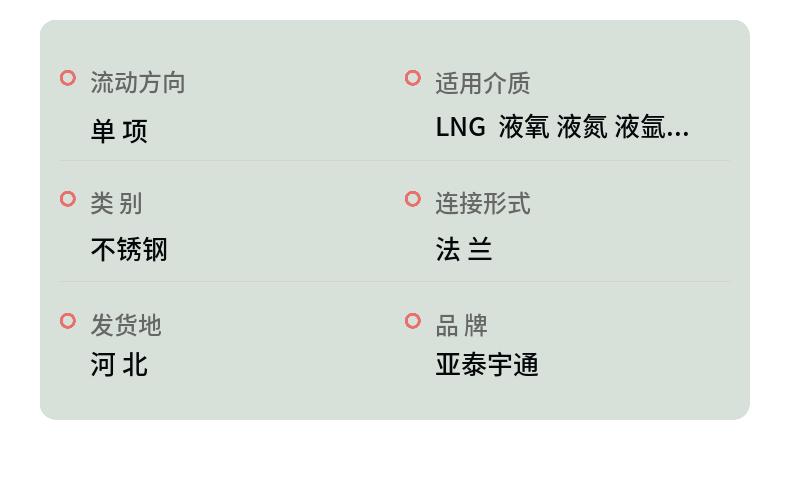Select the 适用介质 attribute label
Viewport: 790px width, 480px height.
point(482,83)
